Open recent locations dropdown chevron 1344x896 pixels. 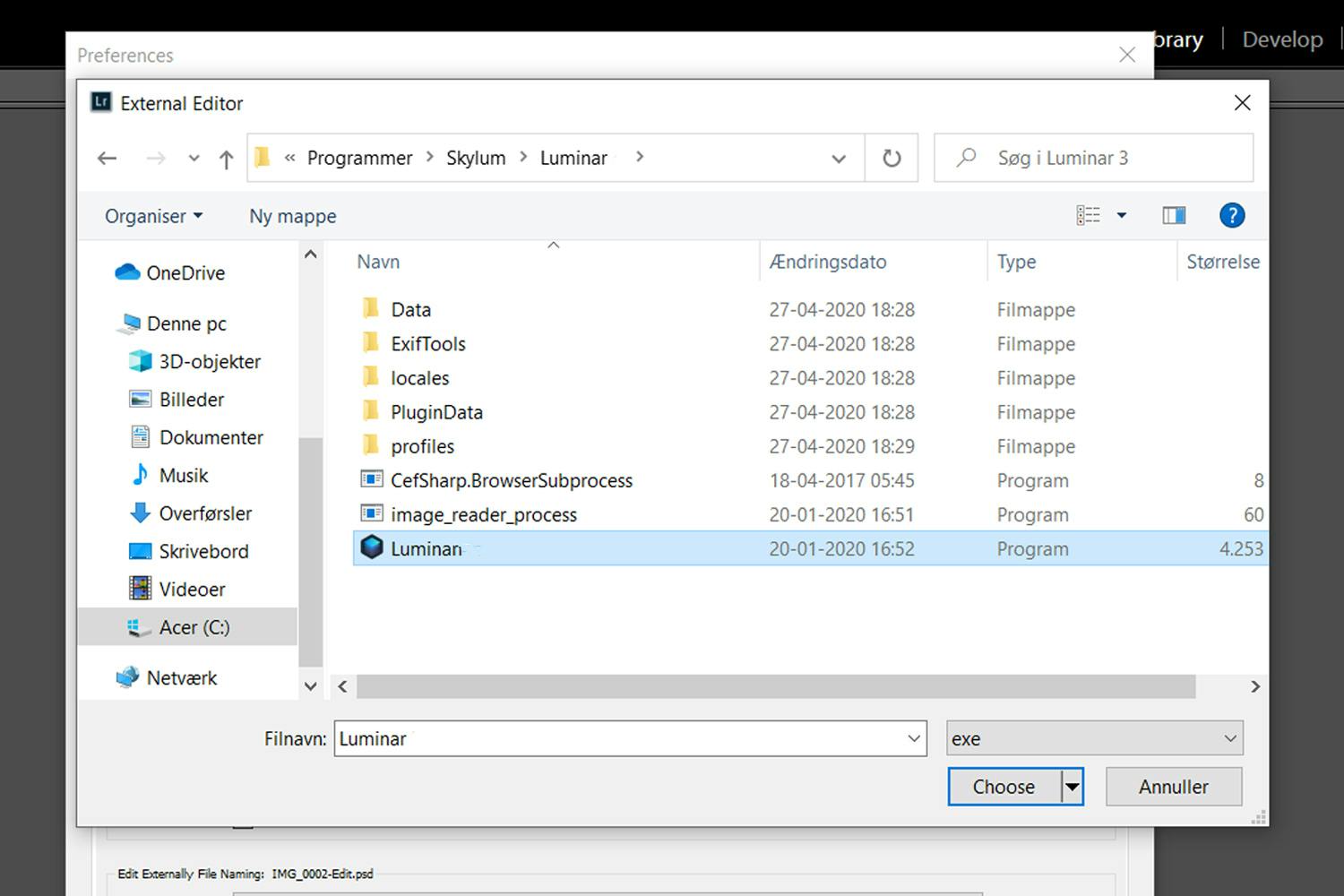tap(194, 159)
